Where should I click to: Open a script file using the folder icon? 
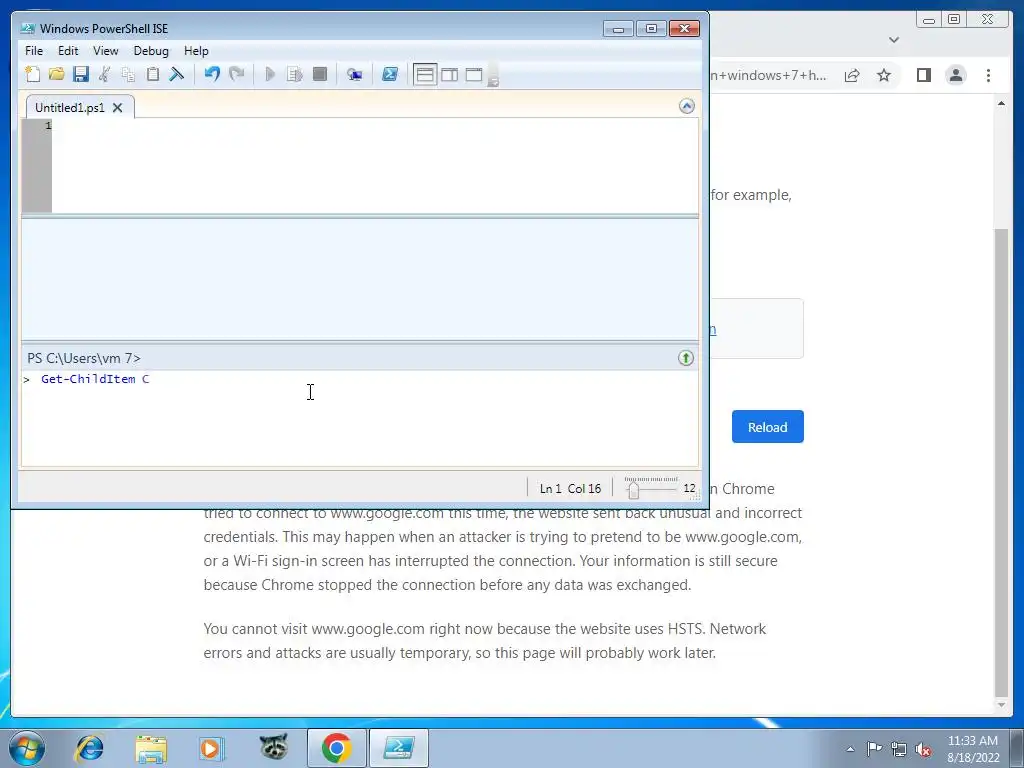point(57,74)
